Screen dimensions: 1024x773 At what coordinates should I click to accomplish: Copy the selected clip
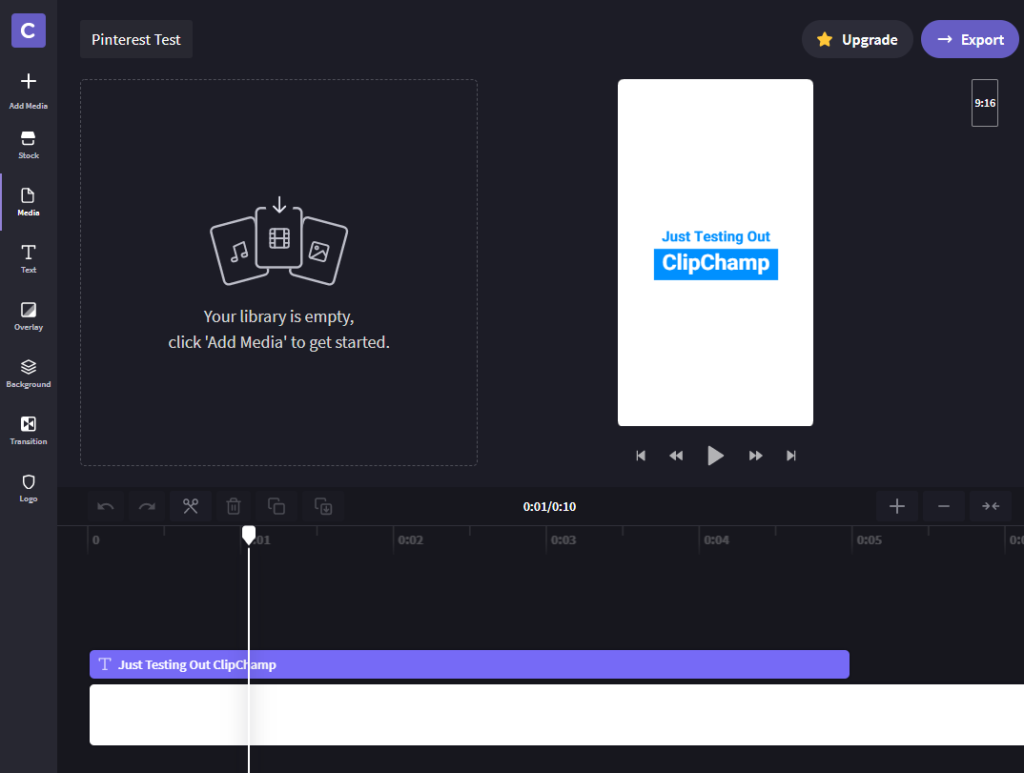point(276,506)
